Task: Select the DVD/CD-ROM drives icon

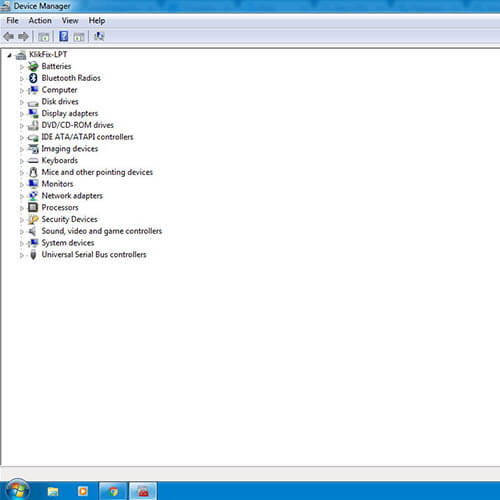Action: [33, 125]
